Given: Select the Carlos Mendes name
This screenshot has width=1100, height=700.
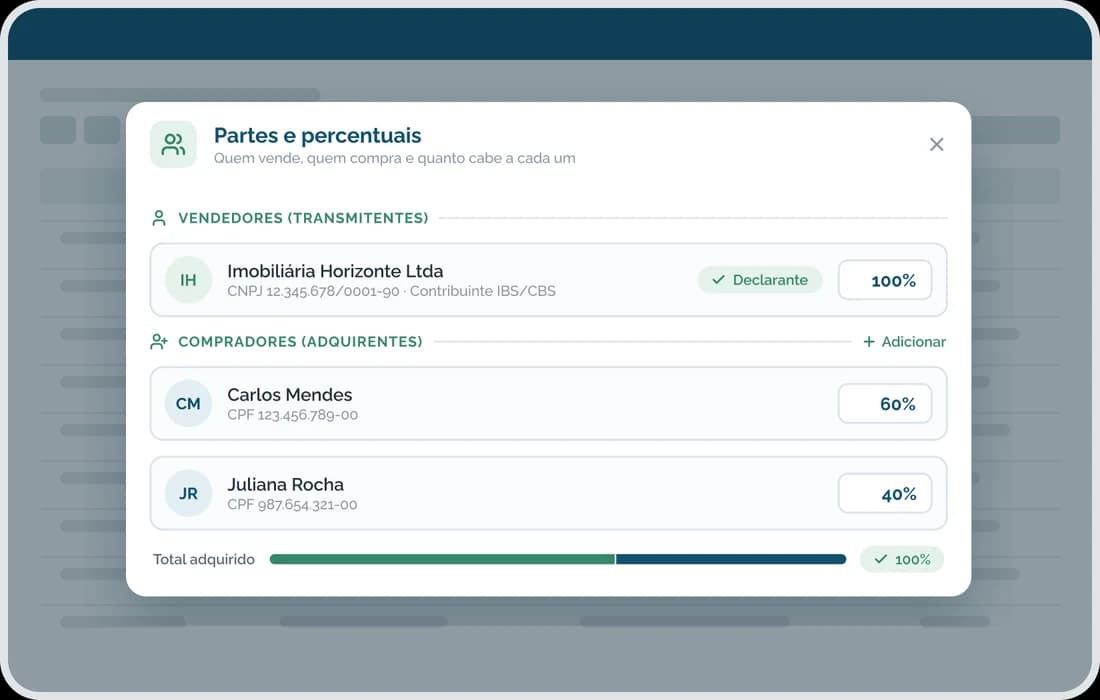Looking at the screenshot, I should (x=290, y=395).
